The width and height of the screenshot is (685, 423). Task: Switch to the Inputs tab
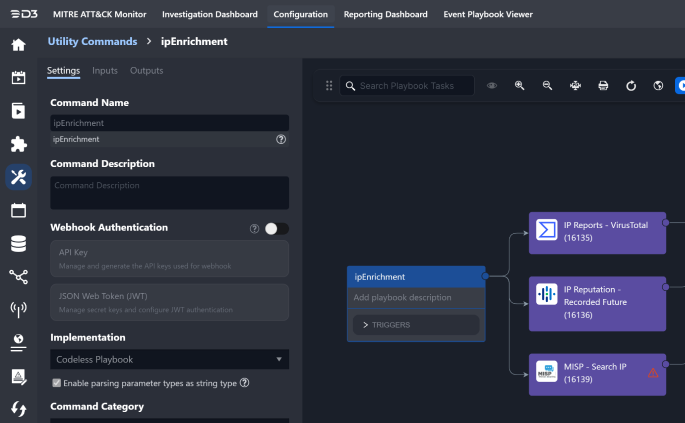click(x=105, y=71)
